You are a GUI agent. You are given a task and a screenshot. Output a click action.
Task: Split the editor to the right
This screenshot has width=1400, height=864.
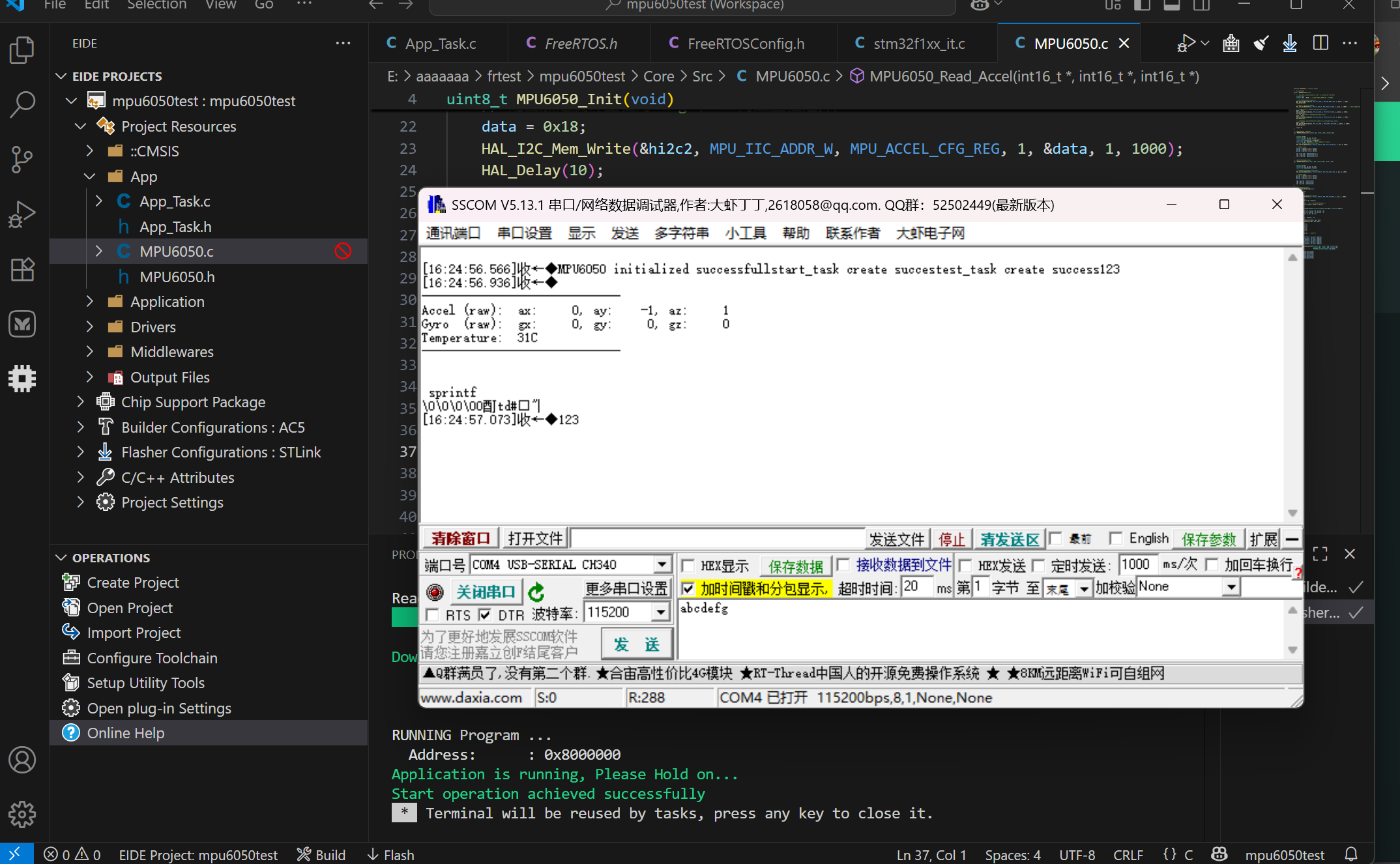[1320, 44]
